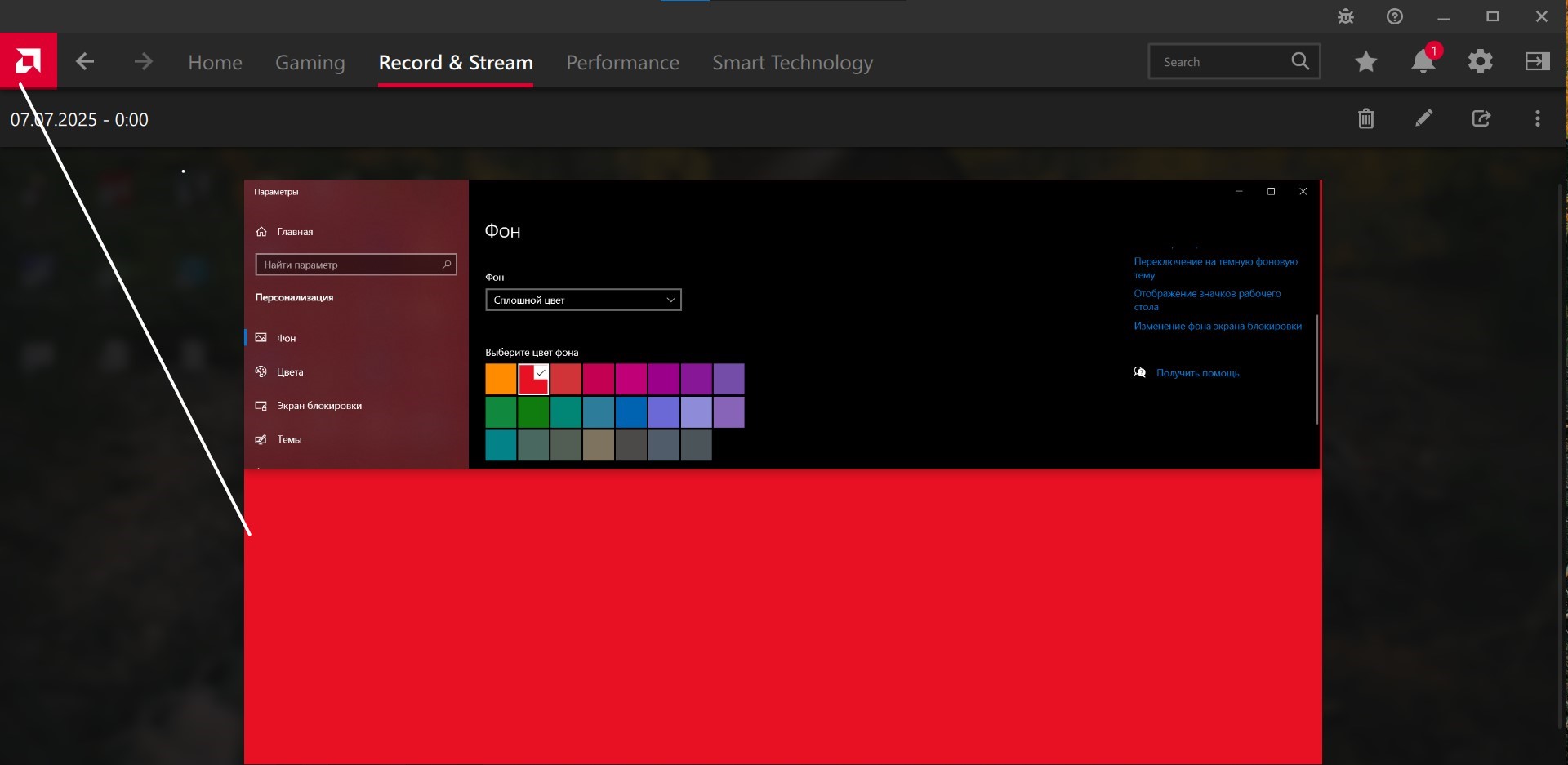Screen dimensions: 1568x765
Task: Open the help question mark icon
Action: click(1395, 16)
